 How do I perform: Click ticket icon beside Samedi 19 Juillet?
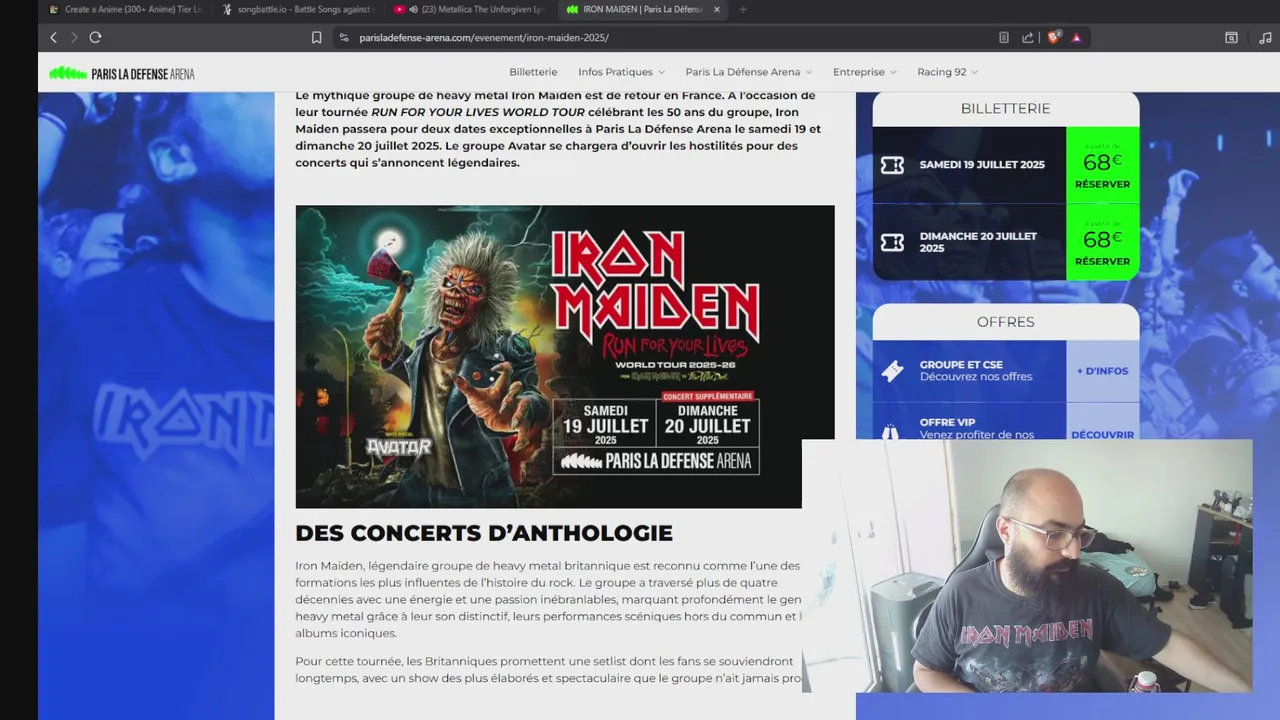[x=892, y=165]
